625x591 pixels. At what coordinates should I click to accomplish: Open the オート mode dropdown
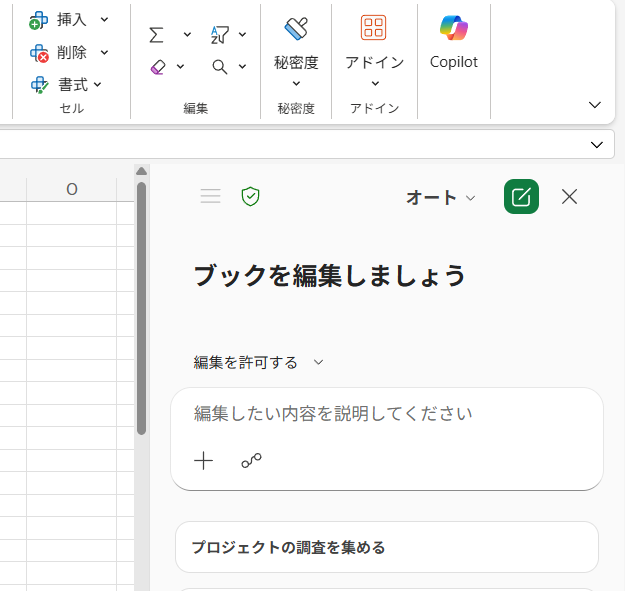coord(441,198)
